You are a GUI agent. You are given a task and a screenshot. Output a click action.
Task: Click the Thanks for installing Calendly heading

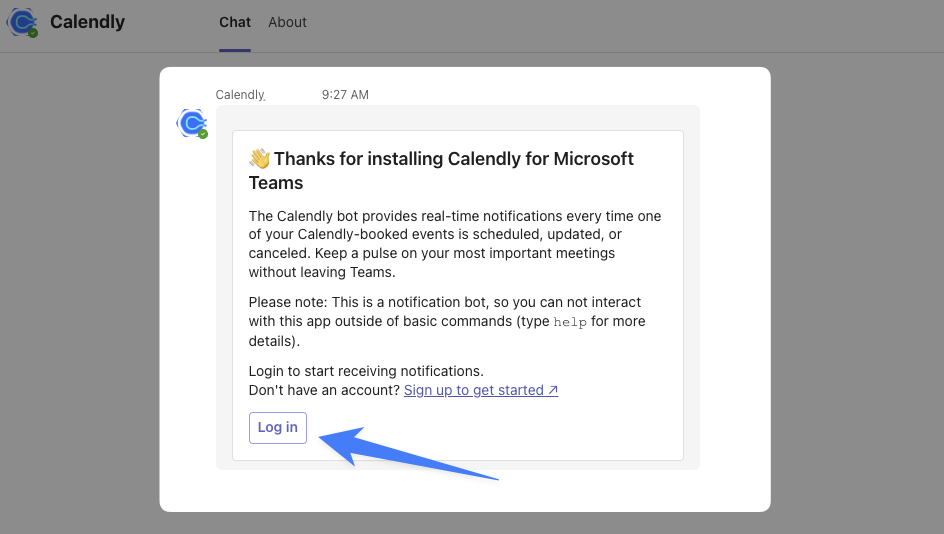441,170
